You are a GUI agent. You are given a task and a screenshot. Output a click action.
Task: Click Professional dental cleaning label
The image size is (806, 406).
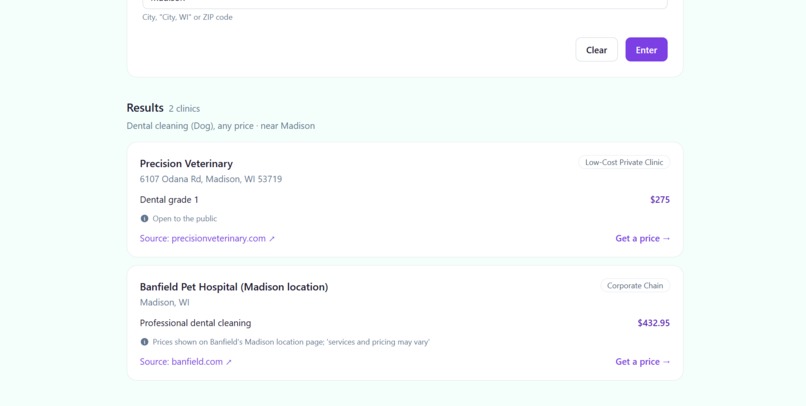[195, 323]
